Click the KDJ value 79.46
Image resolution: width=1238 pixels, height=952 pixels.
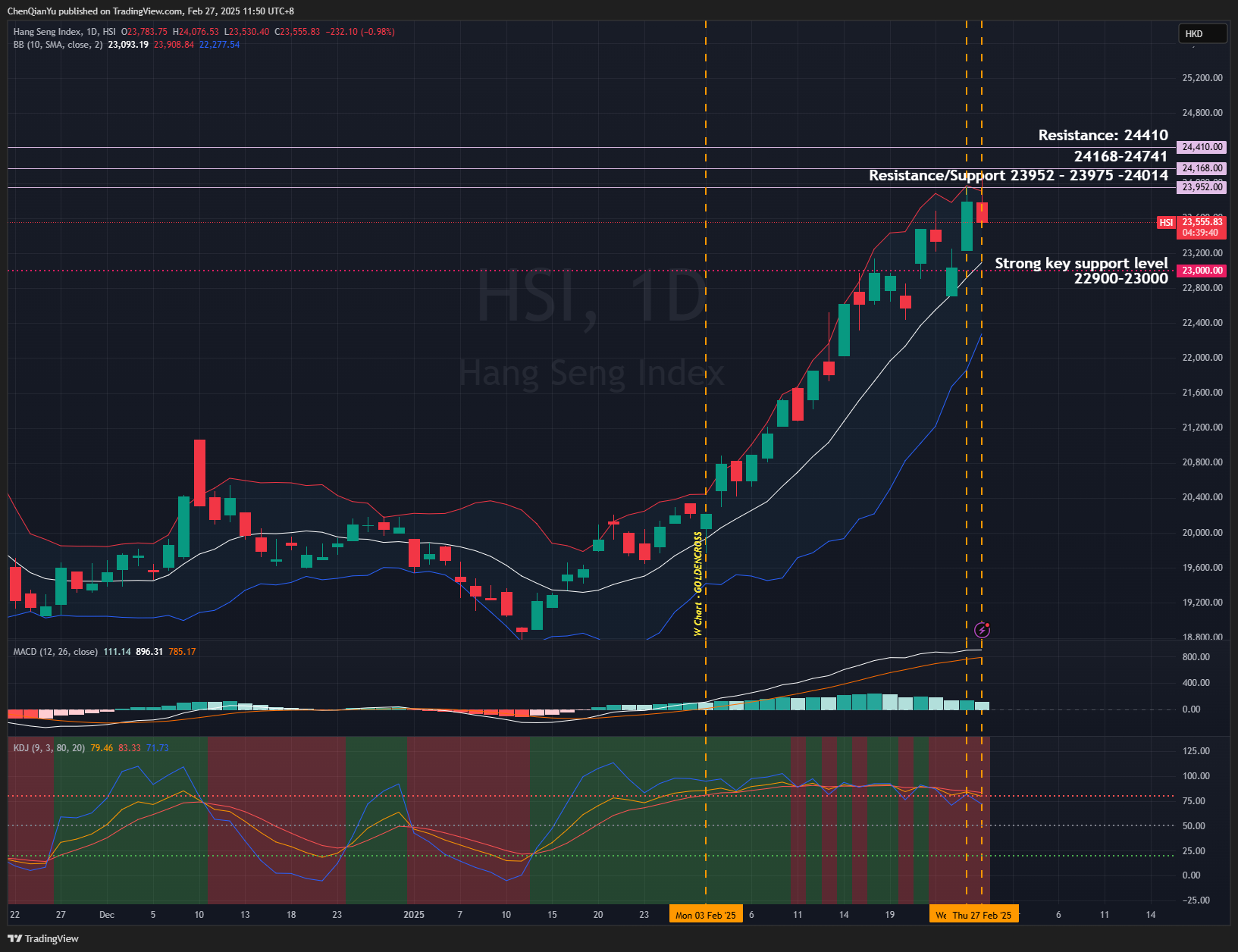click(102, 748)
